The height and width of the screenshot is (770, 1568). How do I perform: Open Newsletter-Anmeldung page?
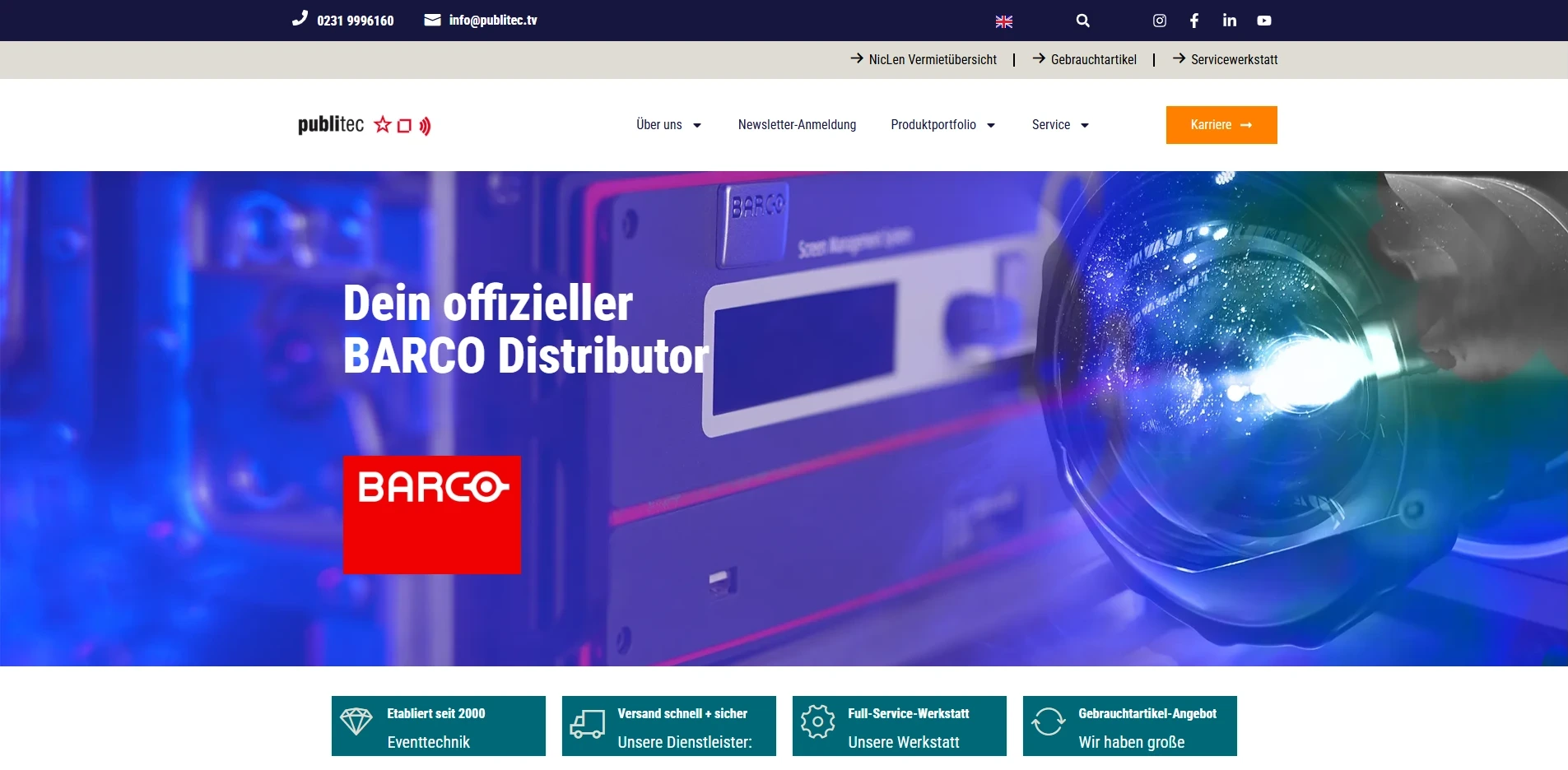coord(797,125)
